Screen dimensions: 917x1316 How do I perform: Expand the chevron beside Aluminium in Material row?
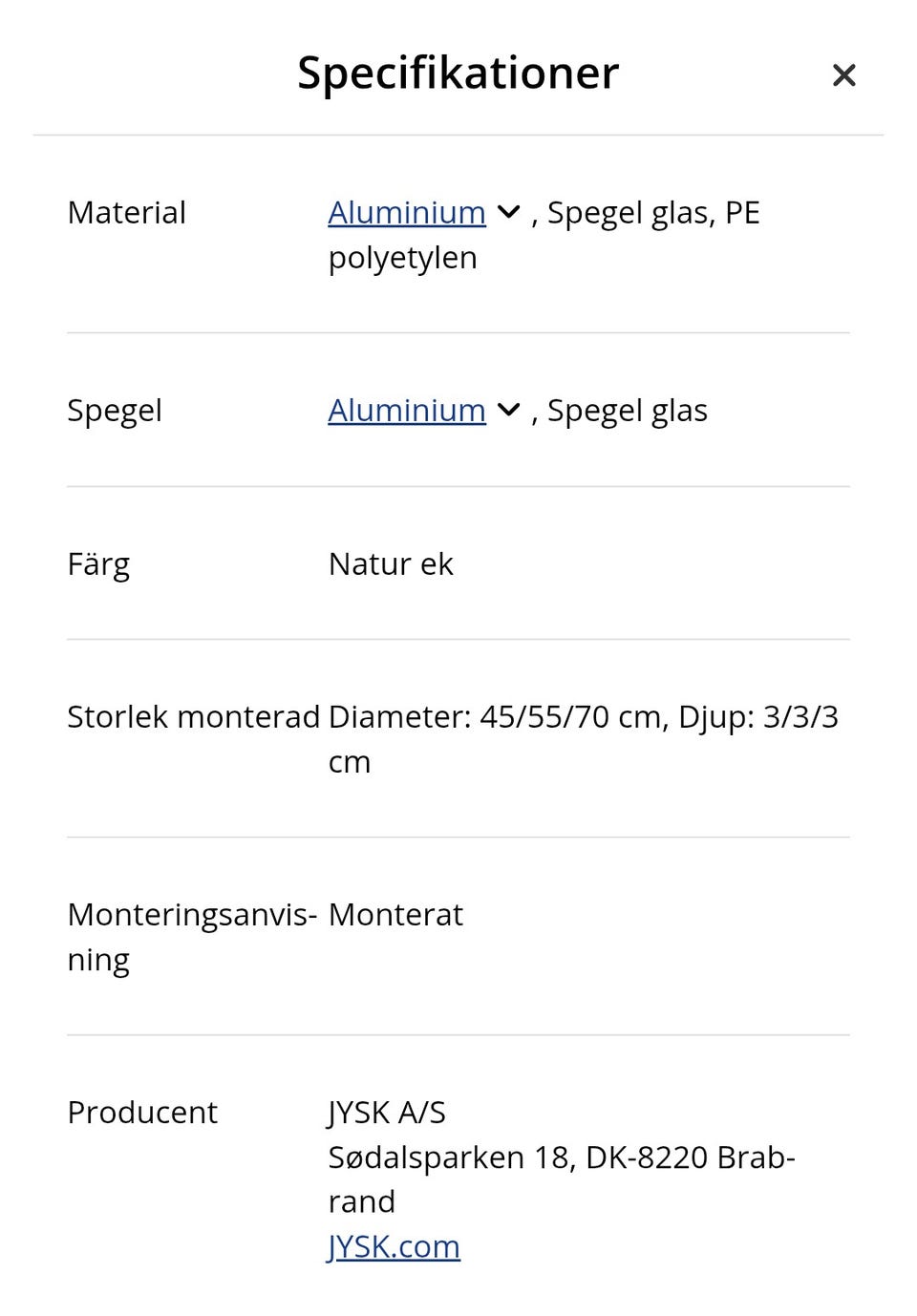[x=509, y=212]
